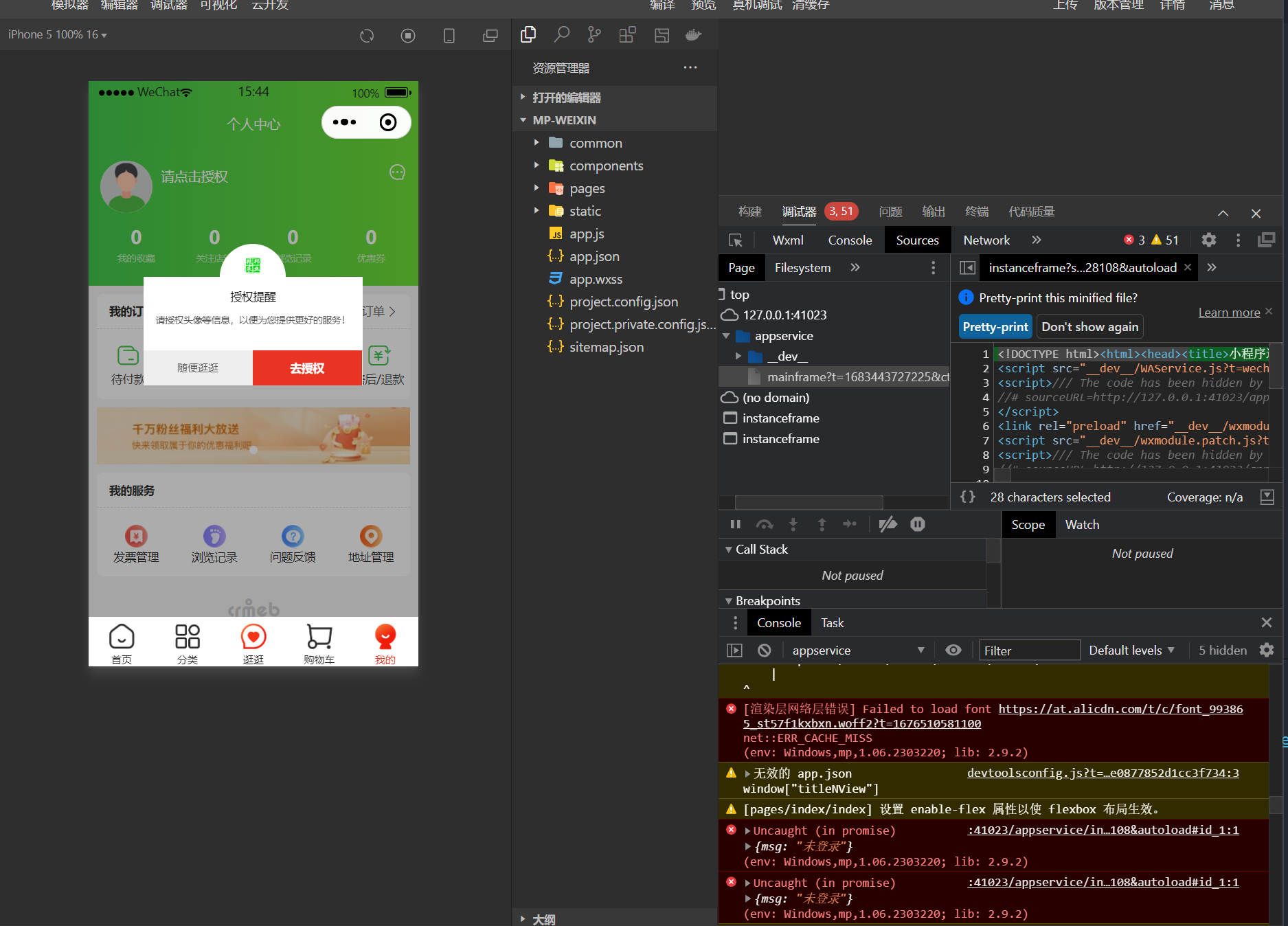Click the docker whale icon
Image resolution: width=1288 pixels, height=926 pixels.
click(x=694, y=35)
